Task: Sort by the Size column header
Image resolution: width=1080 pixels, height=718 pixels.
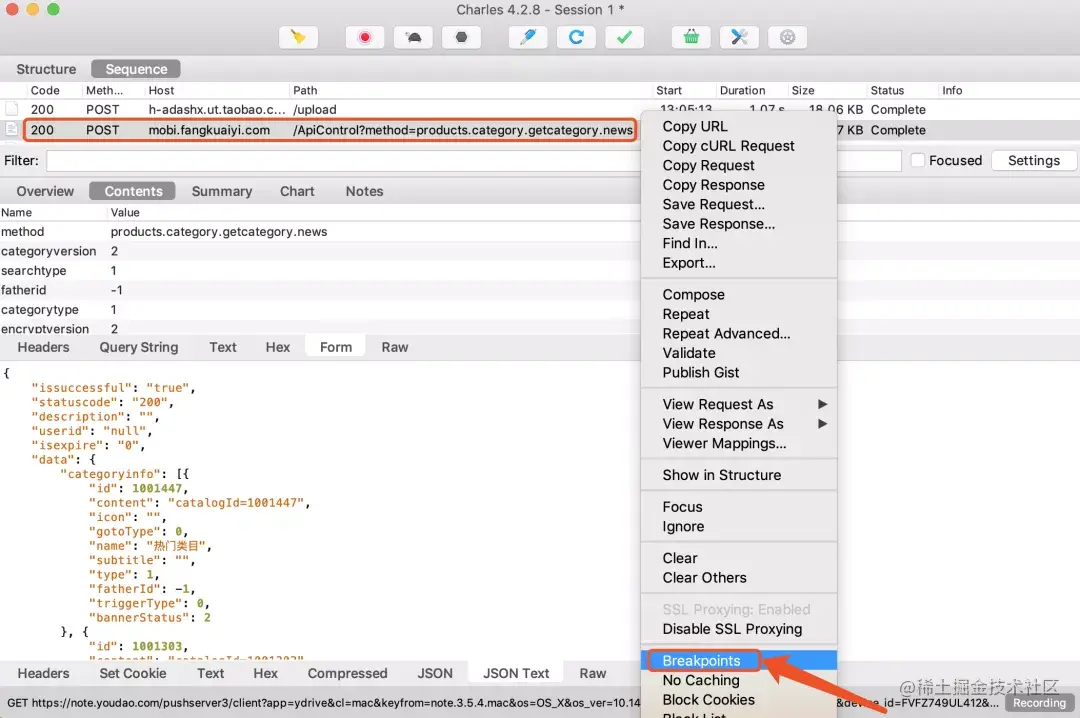Action: (x=802, y=90)
